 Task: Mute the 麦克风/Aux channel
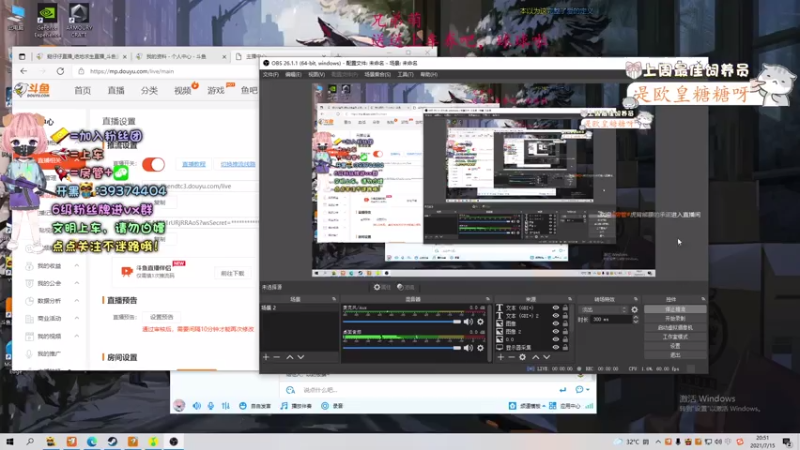(x=468, y=322)
